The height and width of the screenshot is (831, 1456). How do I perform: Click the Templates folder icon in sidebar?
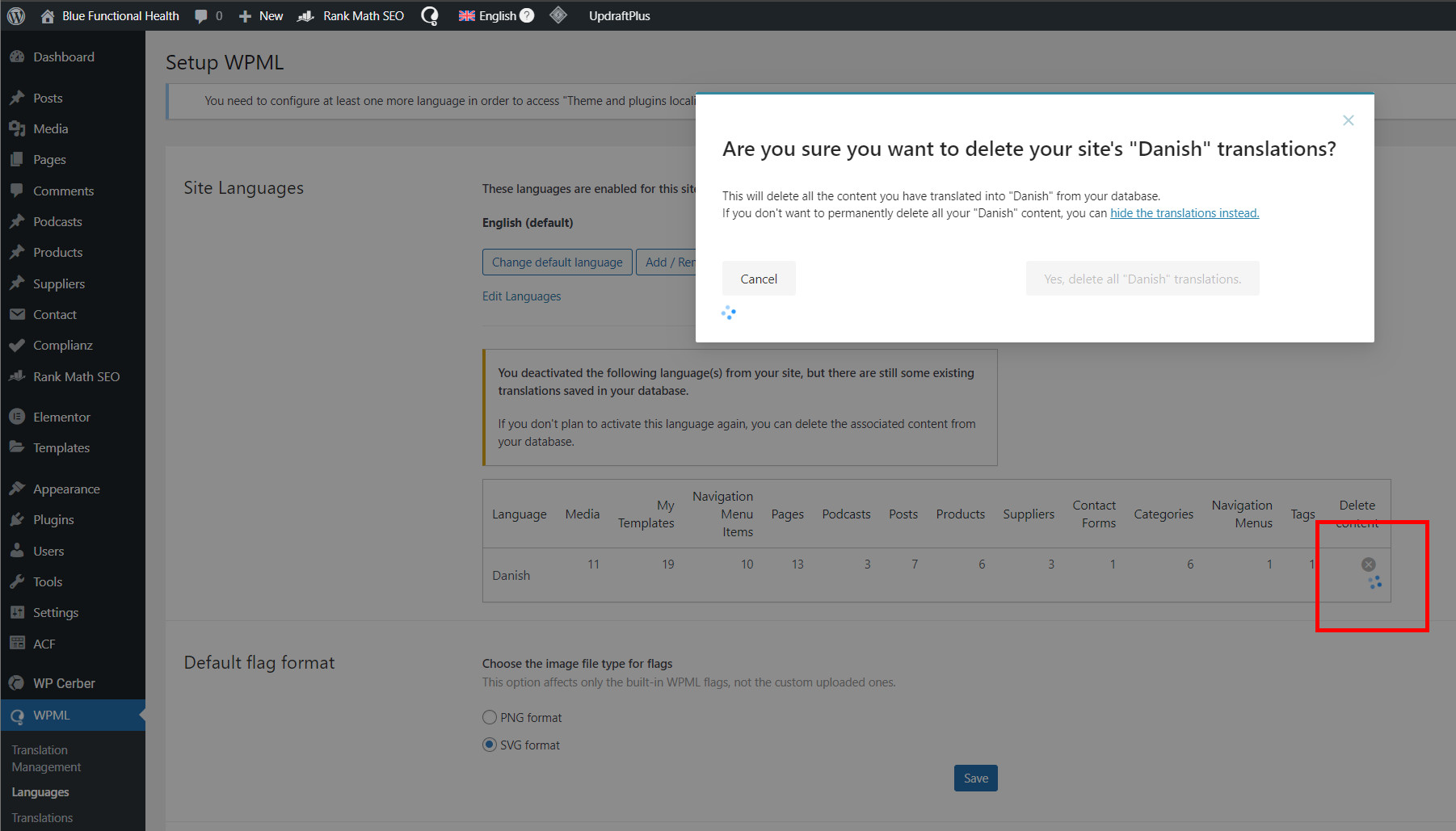pos(17,447)
